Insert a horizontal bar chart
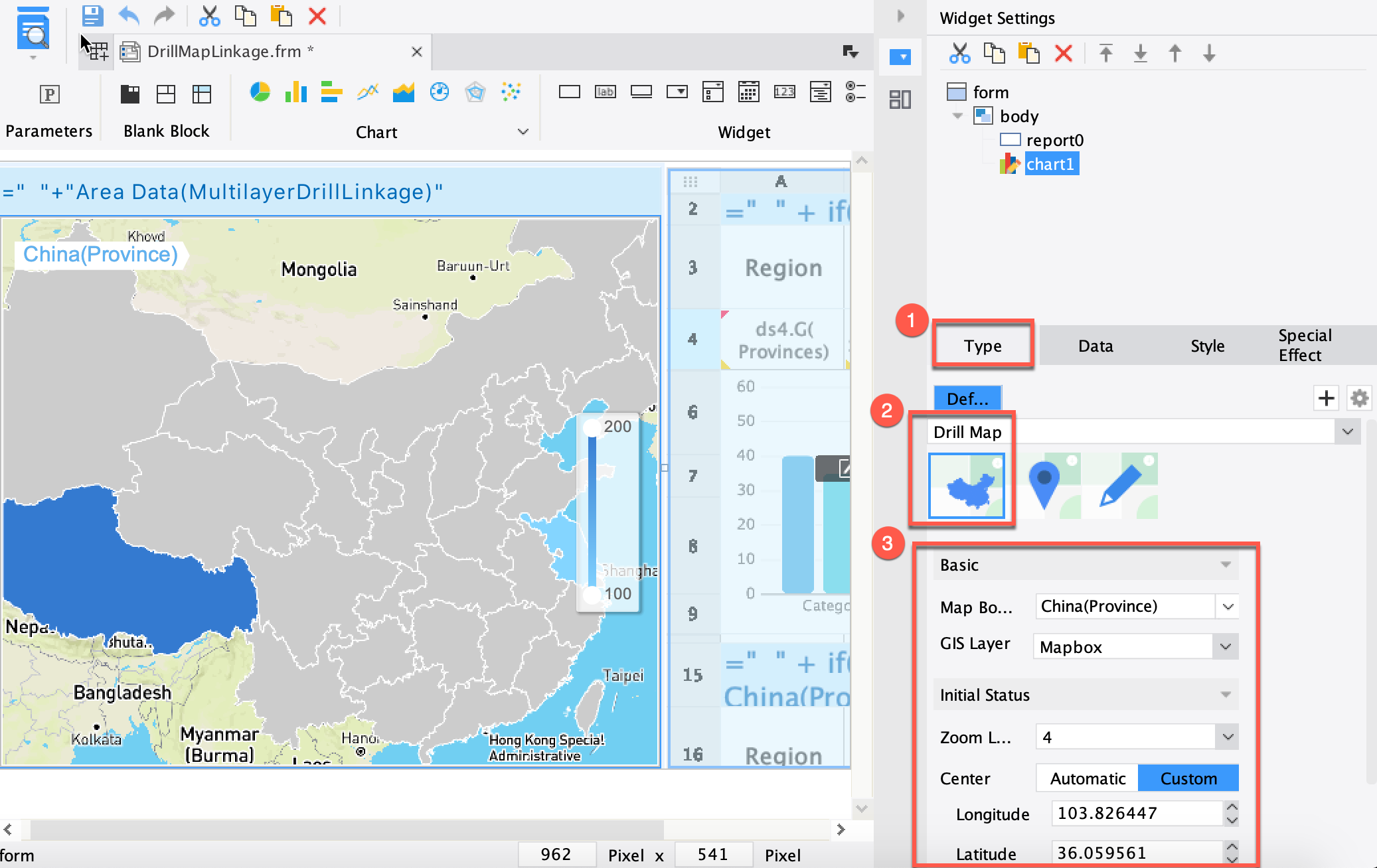 331,92
